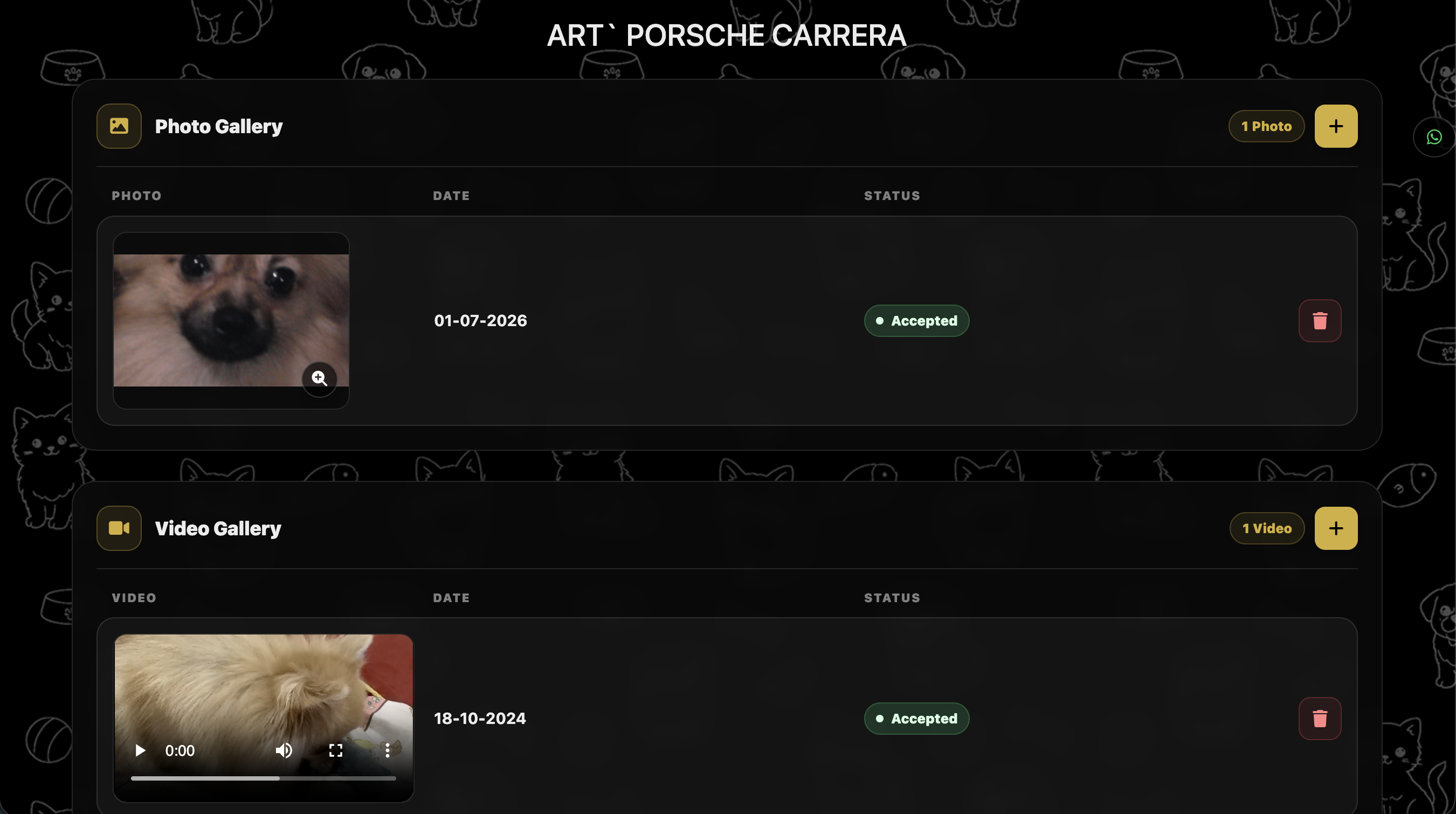Open video in fullscreen mode
The width and height of the screenshot is (1456, 814).
point(336,751)
